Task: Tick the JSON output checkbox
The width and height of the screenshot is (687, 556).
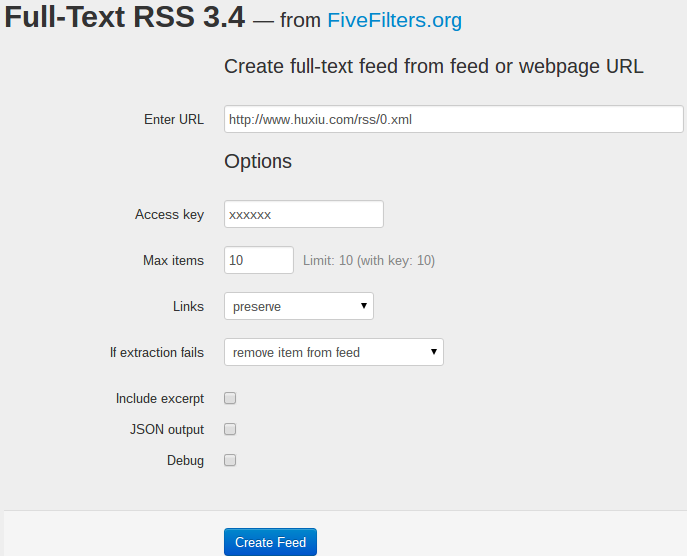Action: point(230,429)
